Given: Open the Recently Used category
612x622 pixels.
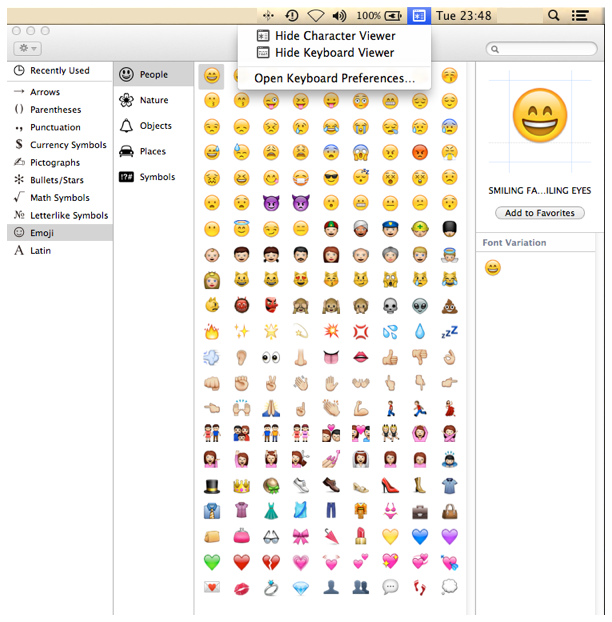Looking at the screenshot, I should pyautogui.click(x=59, y=71).
